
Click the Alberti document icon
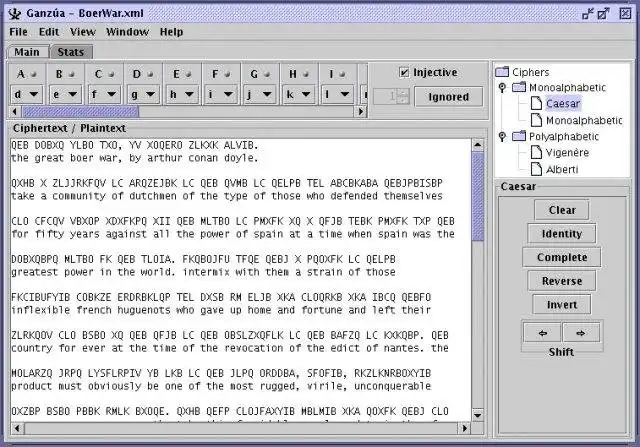click(x=536, y=169)
